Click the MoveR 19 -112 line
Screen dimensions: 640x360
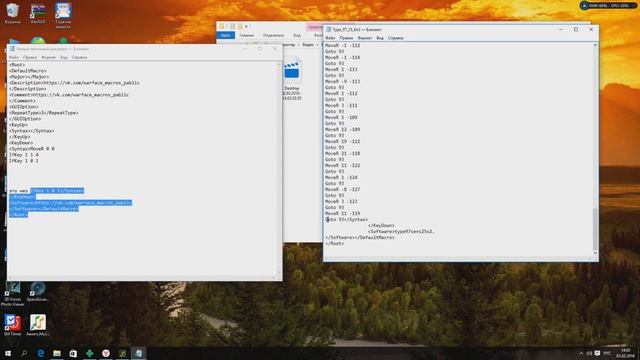click(342, 141)
